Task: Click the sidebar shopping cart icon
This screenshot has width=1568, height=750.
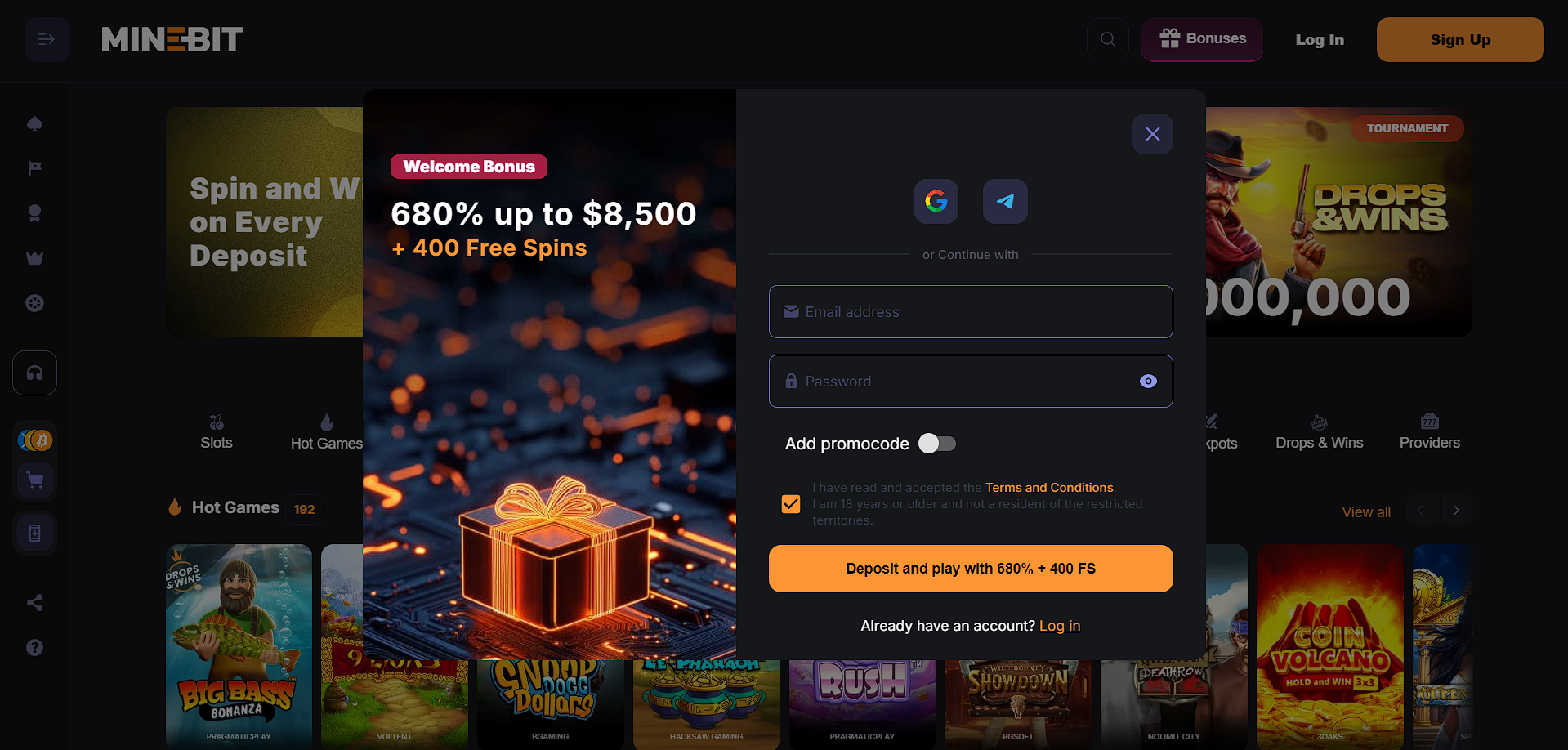Action: (x=35, y=480)
